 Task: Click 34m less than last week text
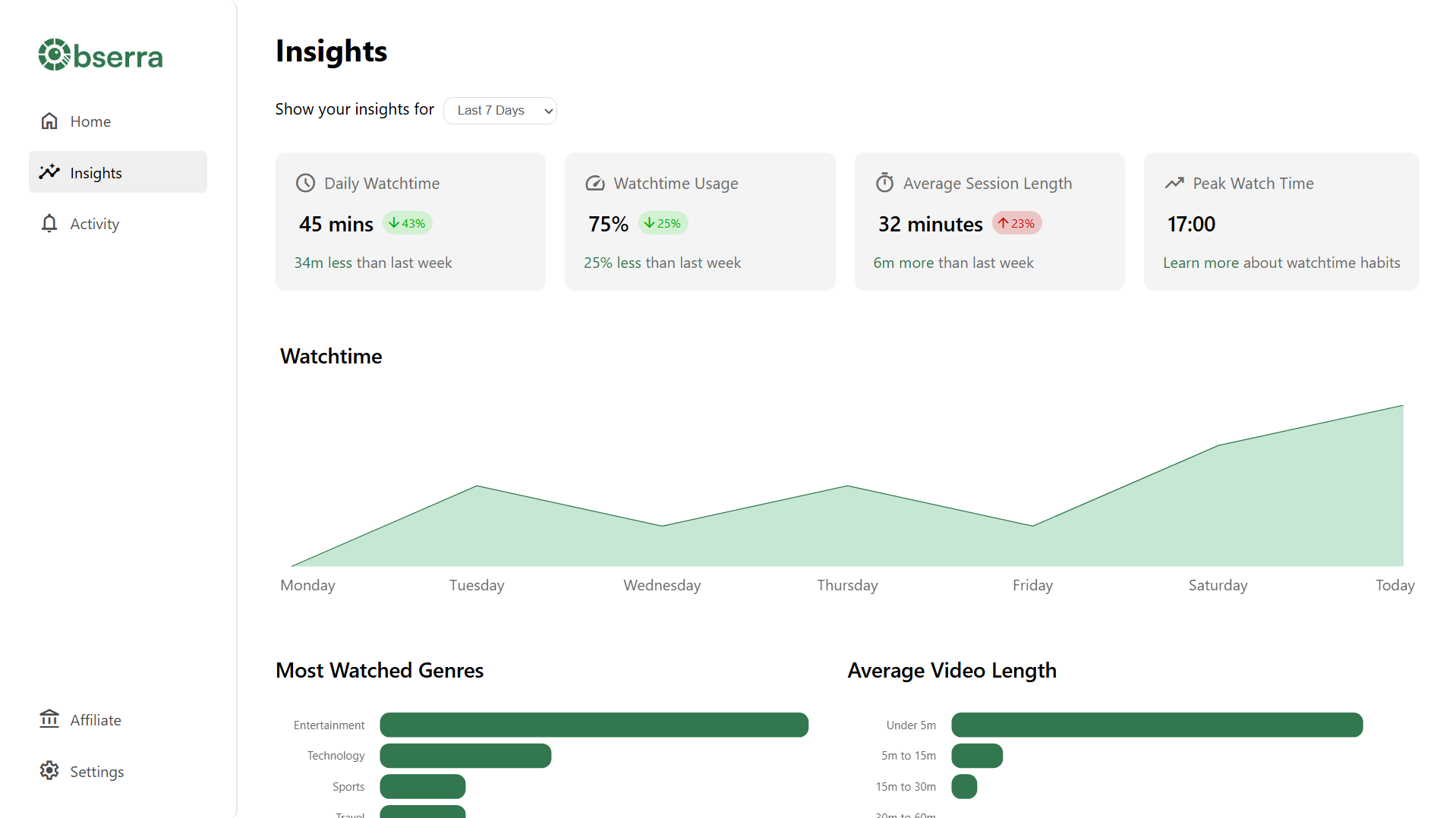(373, 263)
